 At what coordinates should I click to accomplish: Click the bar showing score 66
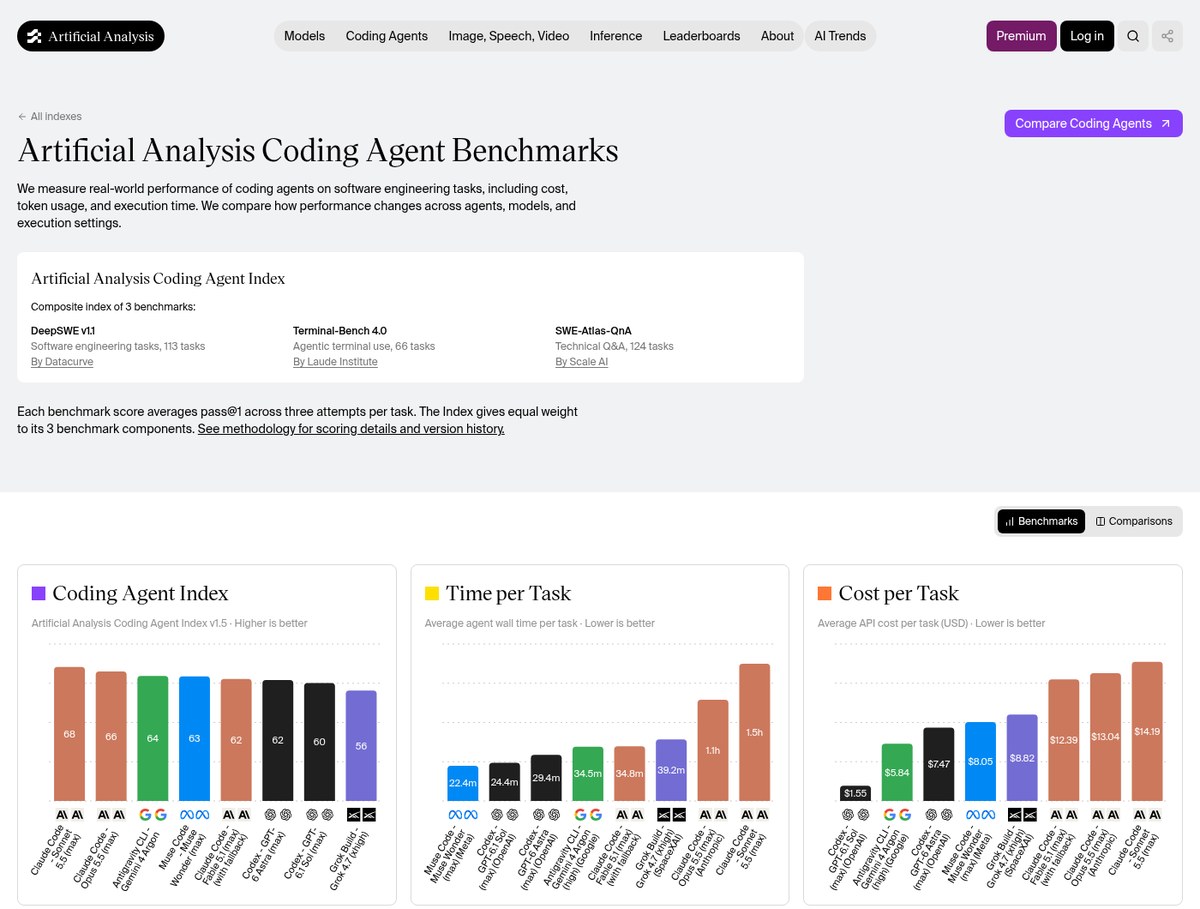point(111,736)
